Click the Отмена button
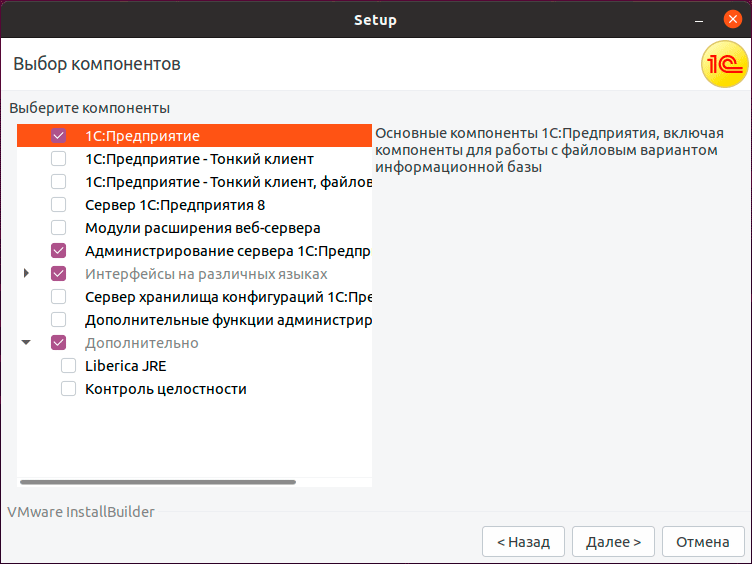This screenshot has width=752, height=564. (702, 542)
